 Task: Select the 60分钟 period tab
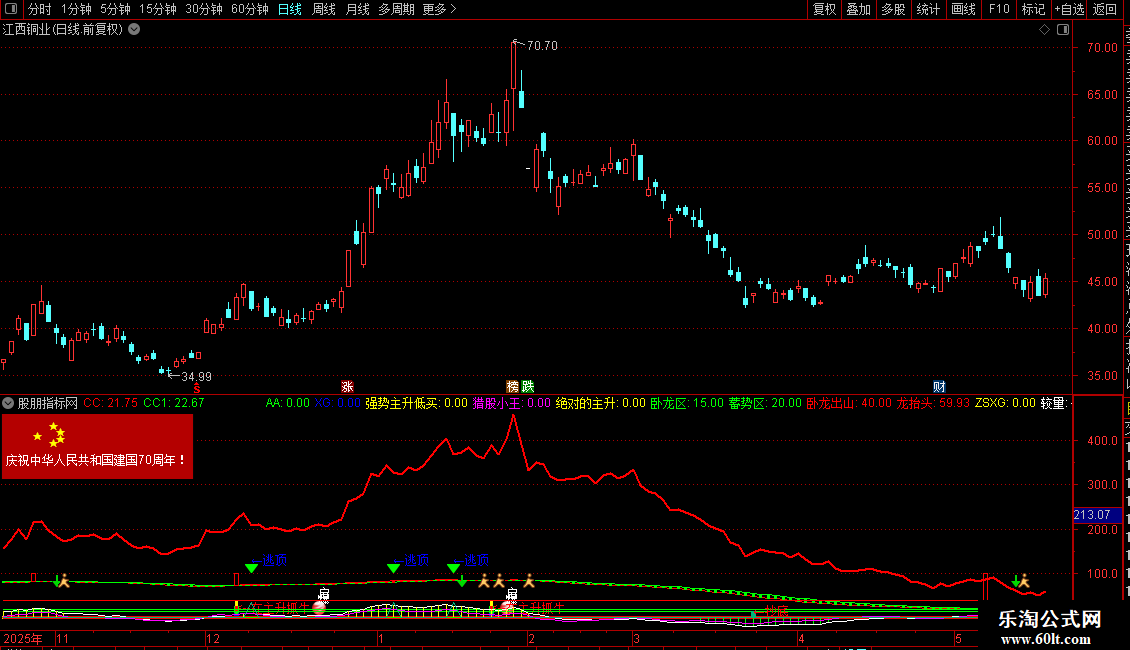(250, 9)
